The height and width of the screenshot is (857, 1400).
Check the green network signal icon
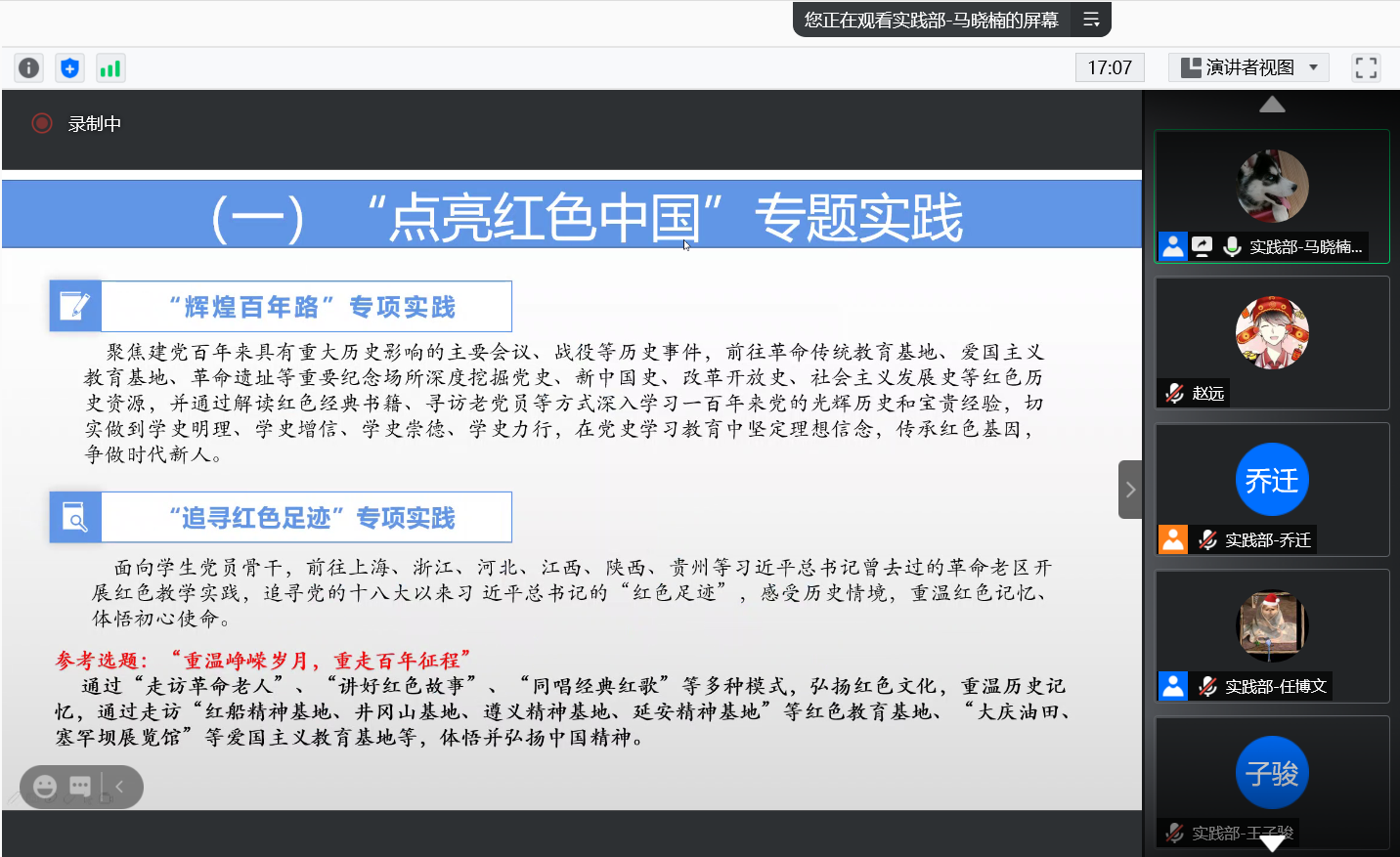coord(110,67)
